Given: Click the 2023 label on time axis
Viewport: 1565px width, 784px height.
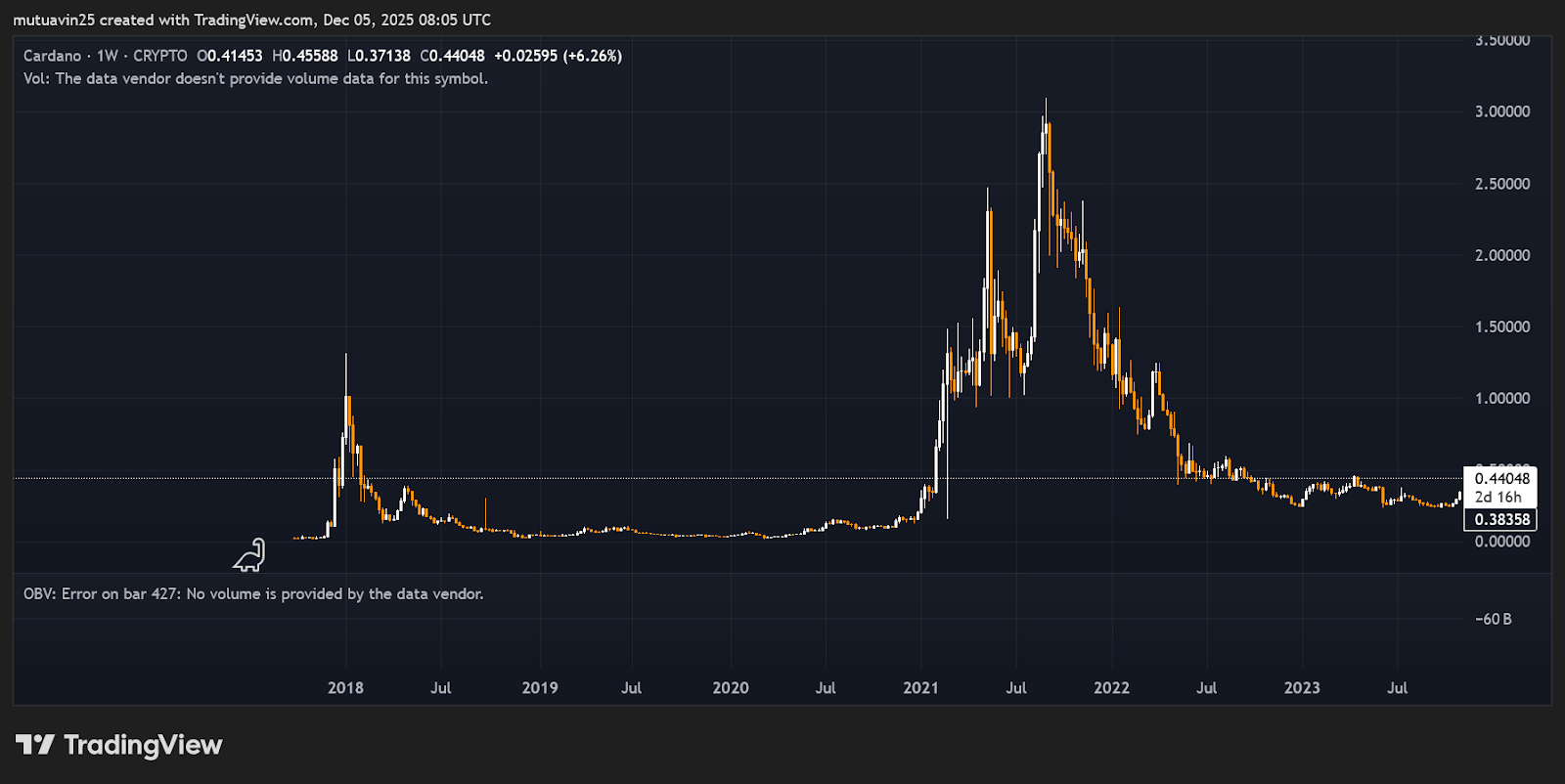Looking at the screenshot, I should (x=1302, y=687).
